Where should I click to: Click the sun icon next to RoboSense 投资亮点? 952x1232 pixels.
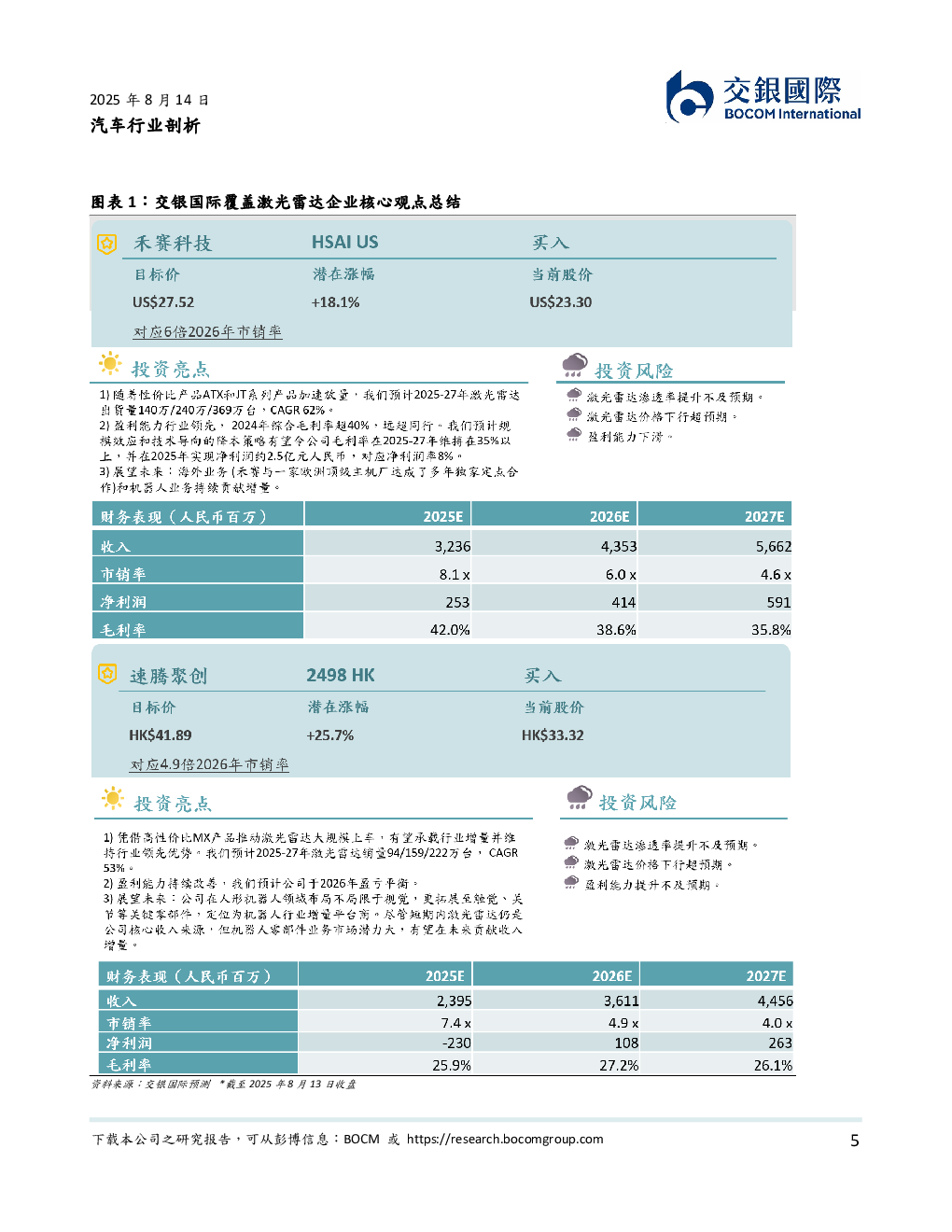tap(113, 798)
